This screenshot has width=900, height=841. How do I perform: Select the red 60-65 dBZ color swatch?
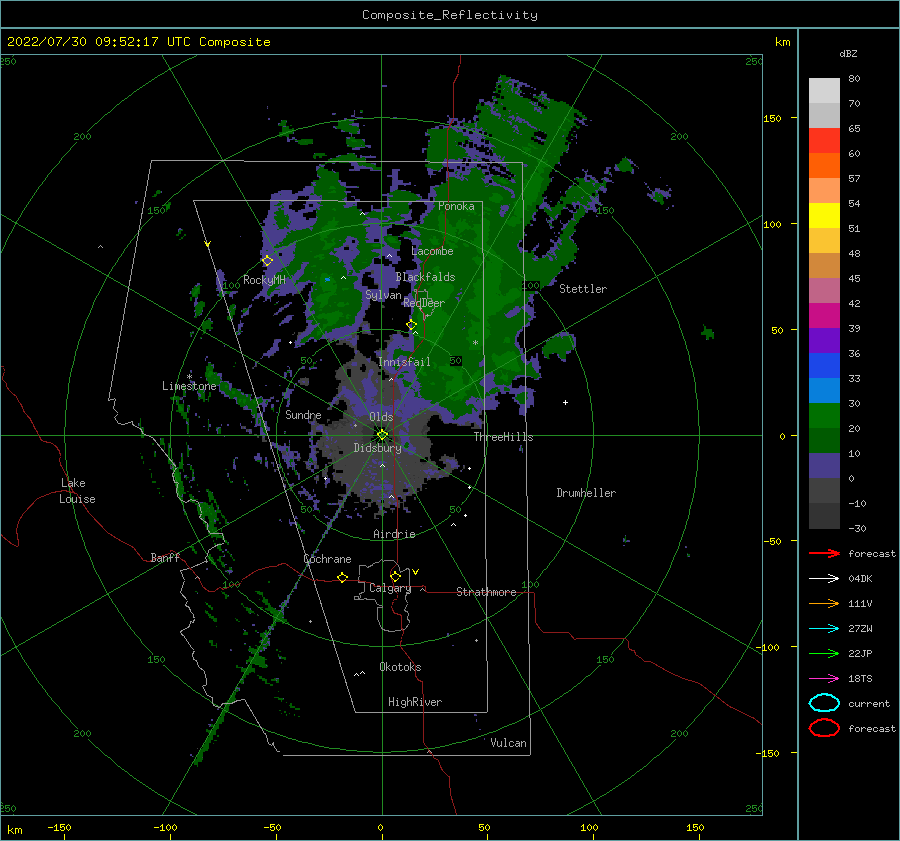click(x=824, y=141)
